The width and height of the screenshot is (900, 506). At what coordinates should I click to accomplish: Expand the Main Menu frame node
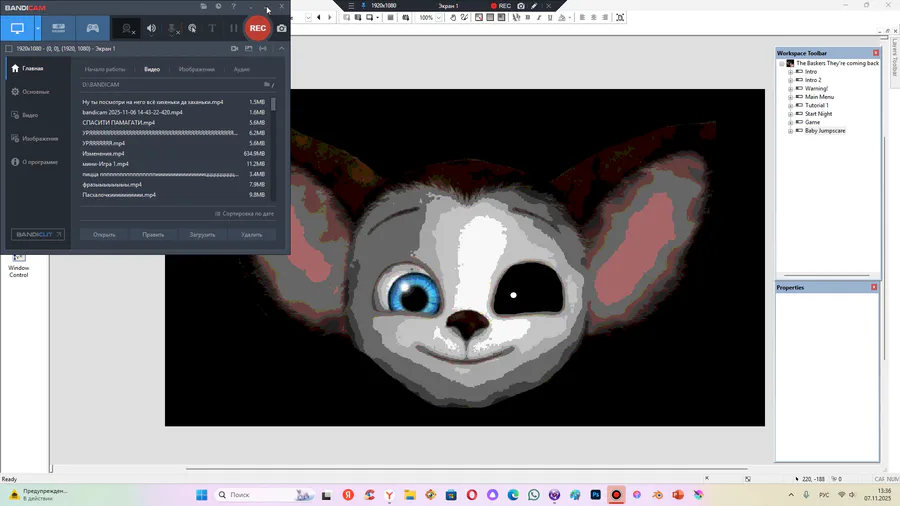[x=790, y=97]
